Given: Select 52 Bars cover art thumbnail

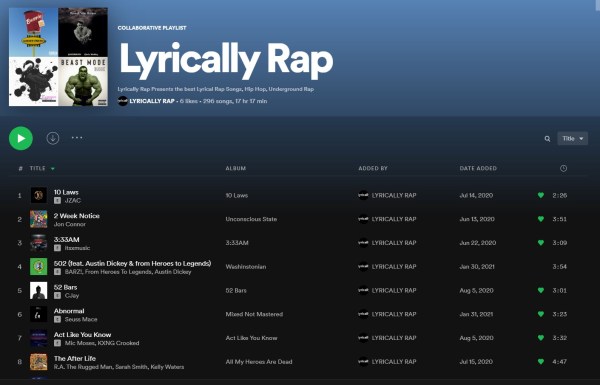Looking at the screenshot, I should 39,290.
